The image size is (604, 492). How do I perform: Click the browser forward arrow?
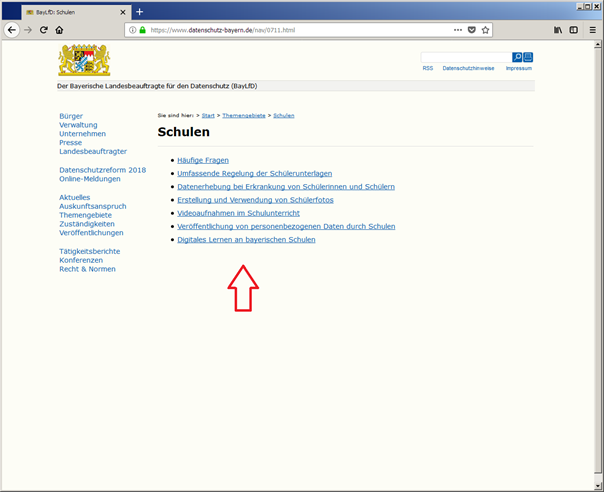point(28,30)
